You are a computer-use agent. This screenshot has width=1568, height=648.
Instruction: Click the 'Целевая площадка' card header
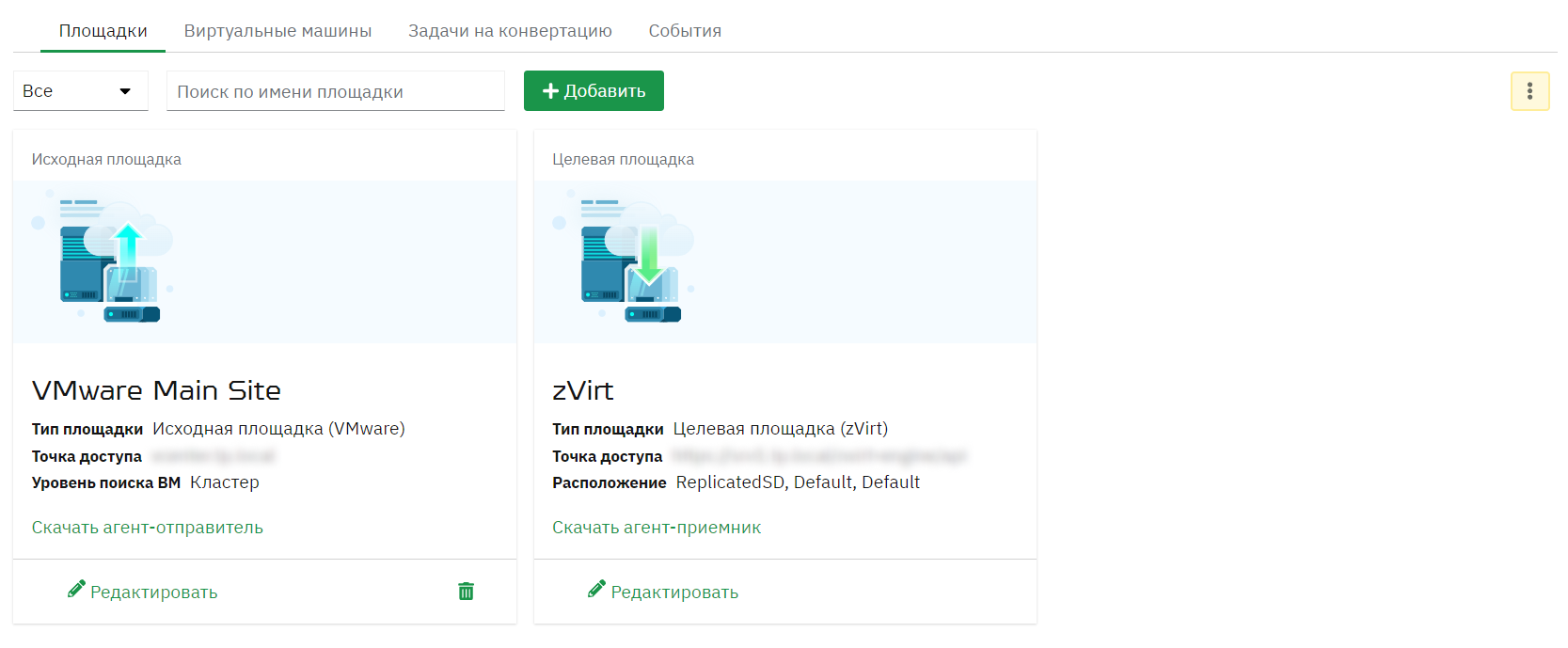point(623,160)
